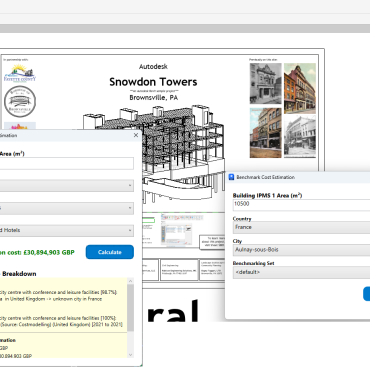
Task: Click the colored brick building photo top right
Action: pos(300,88)
